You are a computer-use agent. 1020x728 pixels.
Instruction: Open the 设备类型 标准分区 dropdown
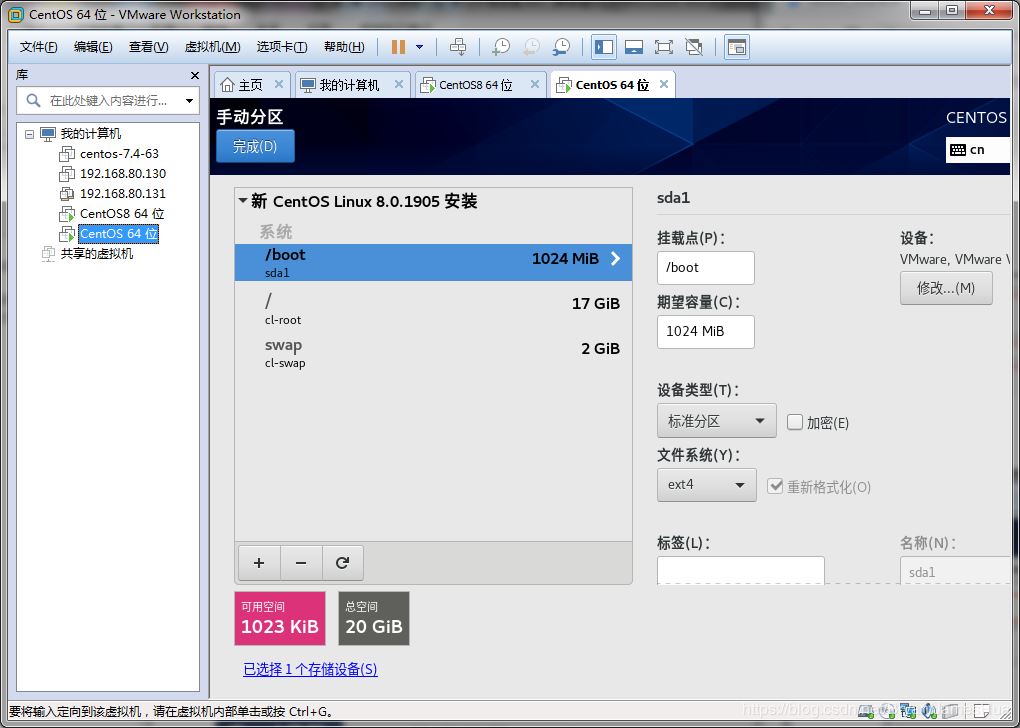click(x=716, y=421)
